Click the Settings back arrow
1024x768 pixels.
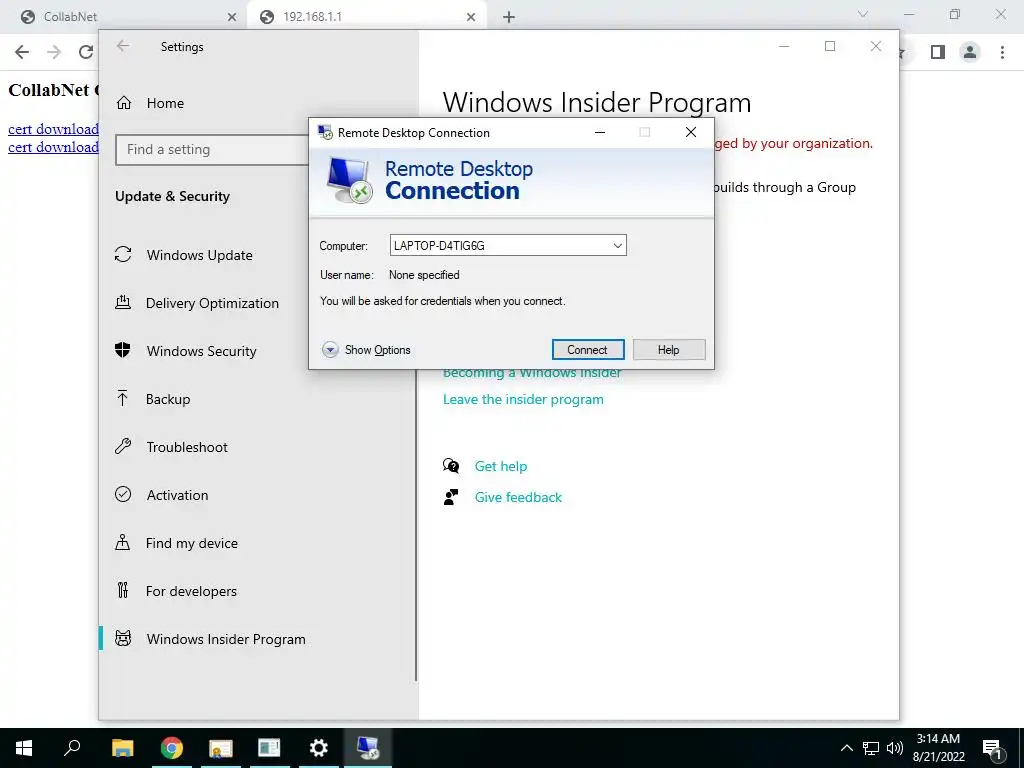[123, 46]
